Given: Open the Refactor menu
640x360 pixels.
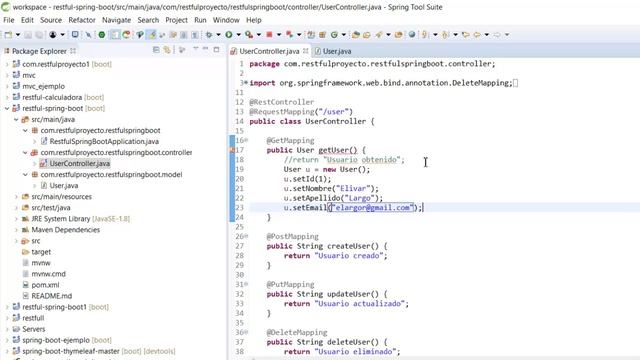Looking at the screenshot, I should coord(82,20).
